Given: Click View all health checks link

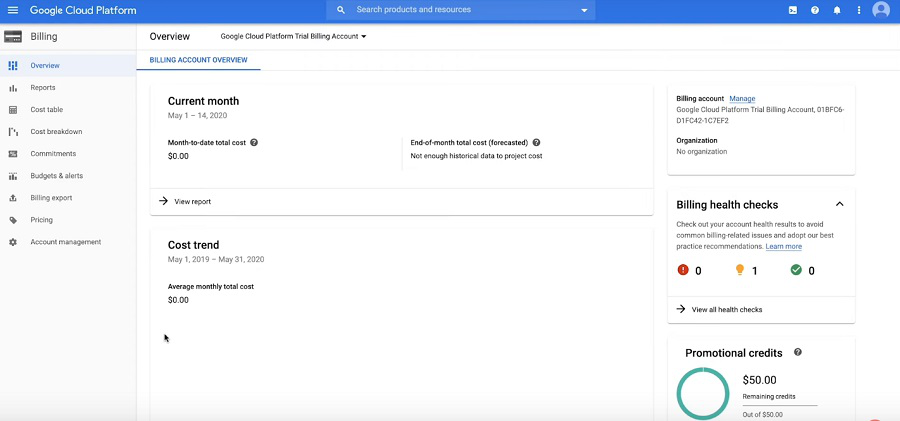Looking at the screenshot, I should [727, 310].
